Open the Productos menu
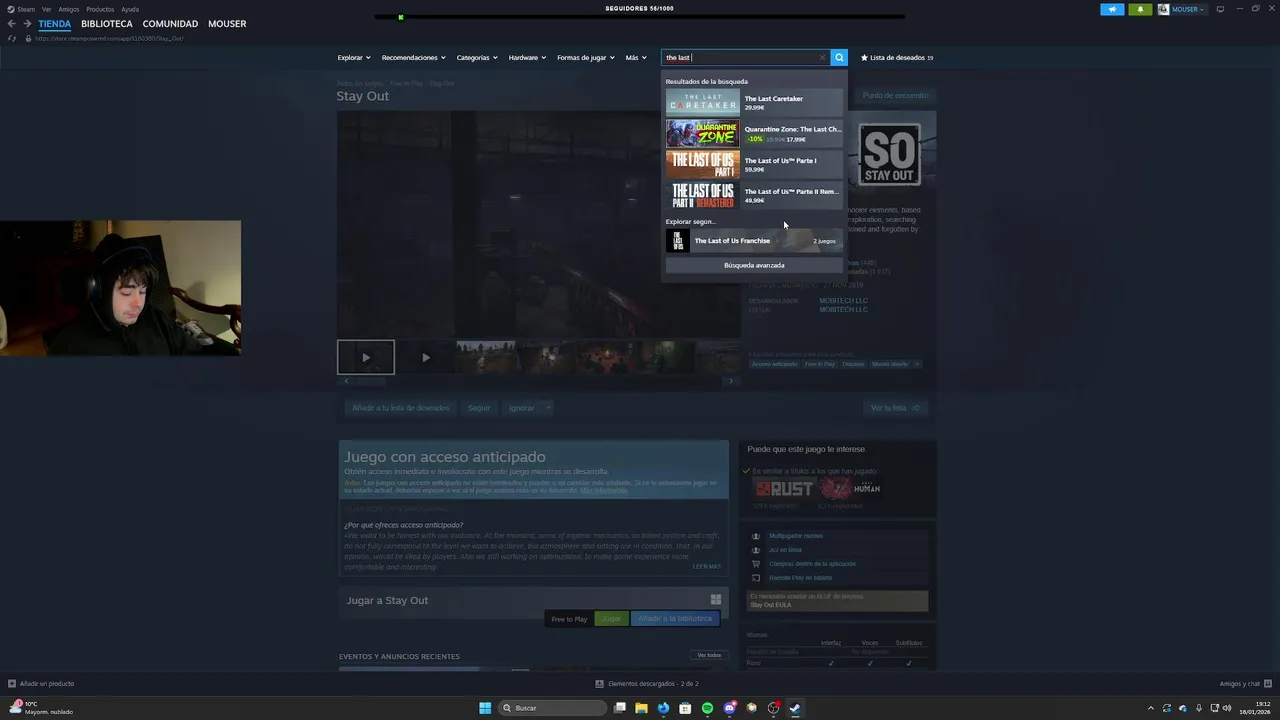 (100, 9)
